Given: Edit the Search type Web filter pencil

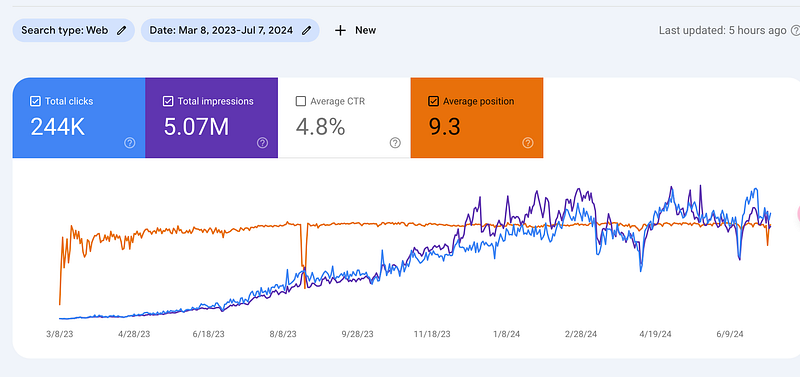Looking at the screenshot, I should pyautogui.click(x=121, y=31).
